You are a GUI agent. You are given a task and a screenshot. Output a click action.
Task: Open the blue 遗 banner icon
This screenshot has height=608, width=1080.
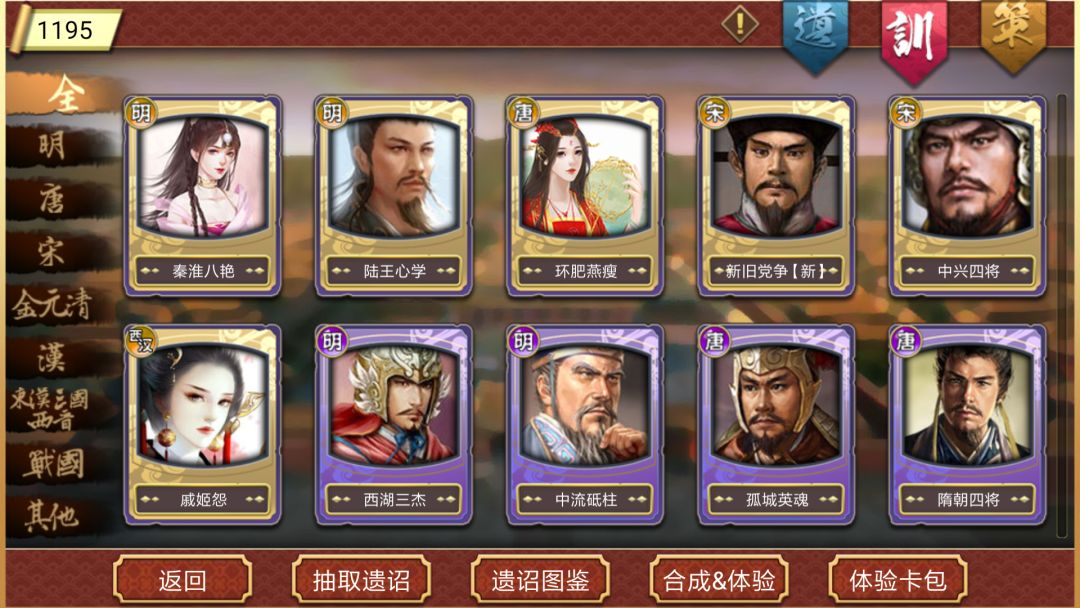pyautogui.click(x=816, y=34)
